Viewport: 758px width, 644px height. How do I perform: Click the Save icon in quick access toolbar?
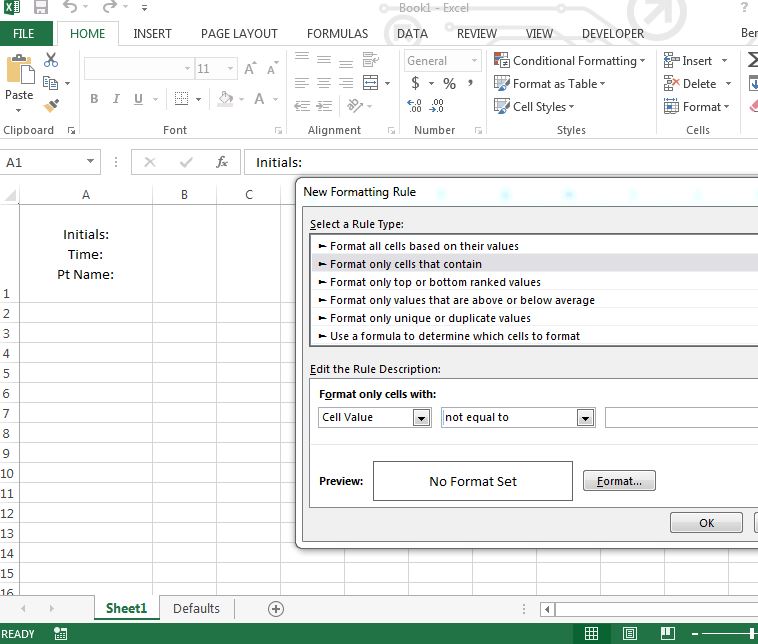(x=41, y=7)
